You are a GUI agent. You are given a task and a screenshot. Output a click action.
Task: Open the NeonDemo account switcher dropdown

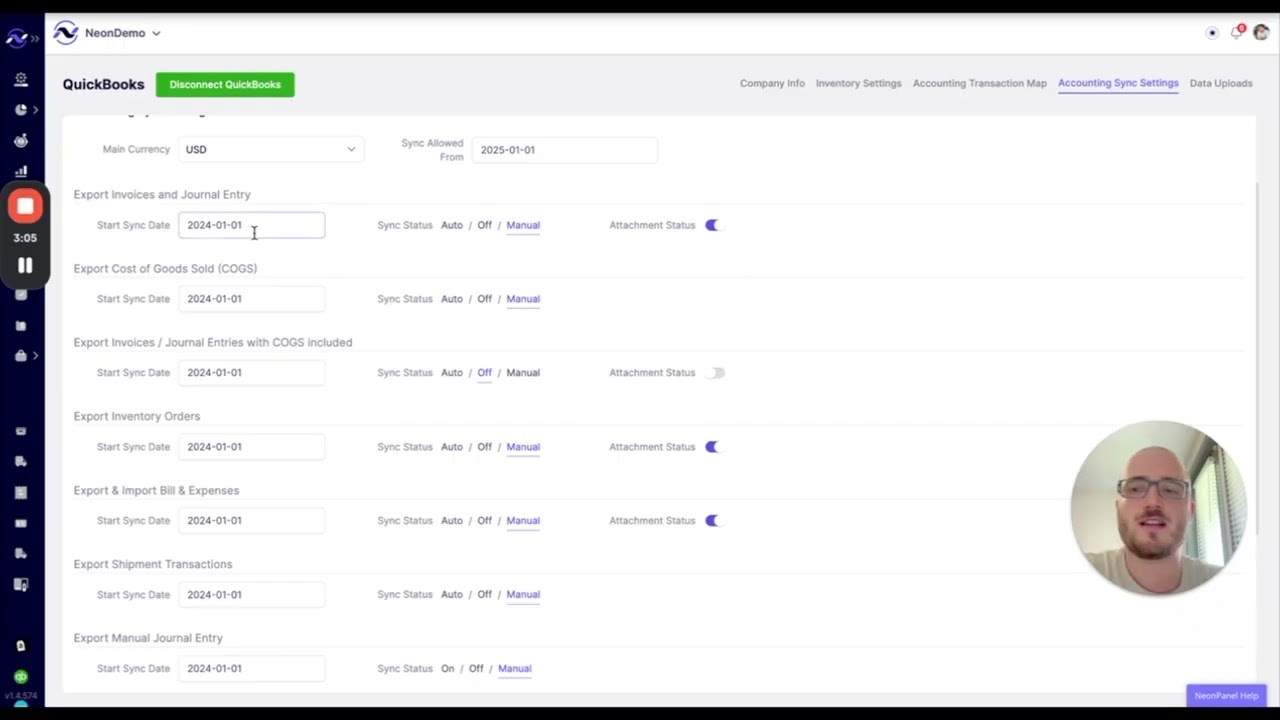click(122, 33)
